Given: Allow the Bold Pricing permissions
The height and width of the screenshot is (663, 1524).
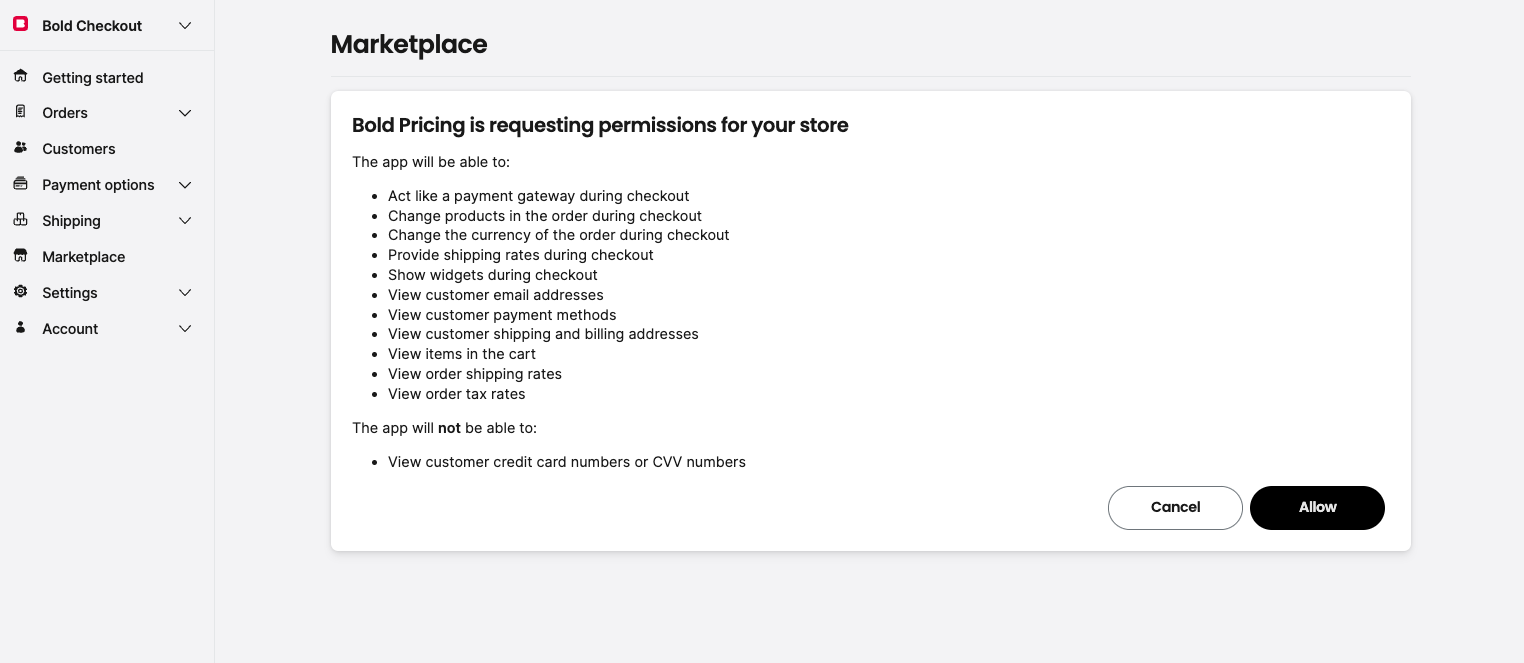Looking at the screenshot, I should click(1317, 507).
